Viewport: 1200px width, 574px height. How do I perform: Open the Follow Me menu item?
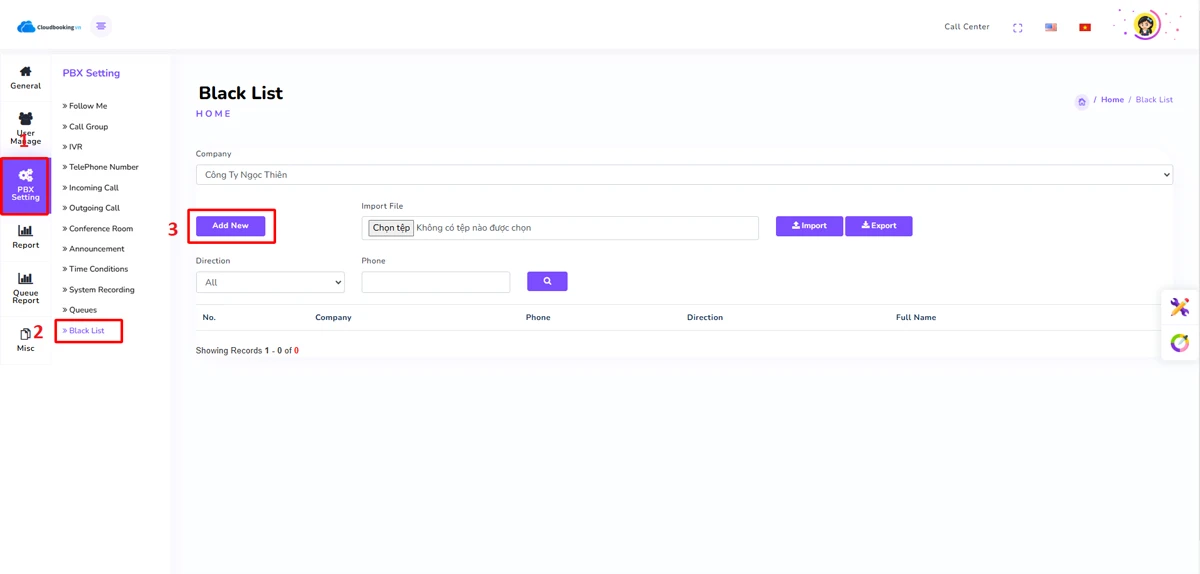(x=88, y=106)
